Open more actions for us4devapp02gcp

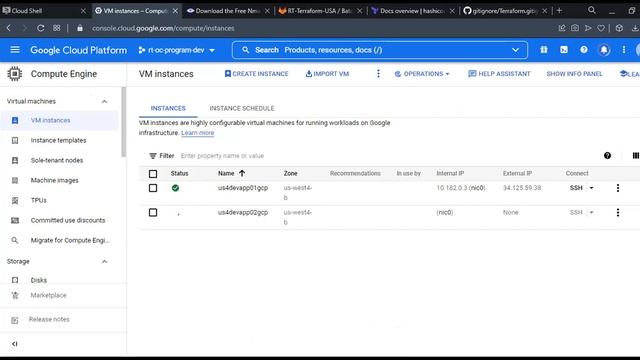coord(618,212)
